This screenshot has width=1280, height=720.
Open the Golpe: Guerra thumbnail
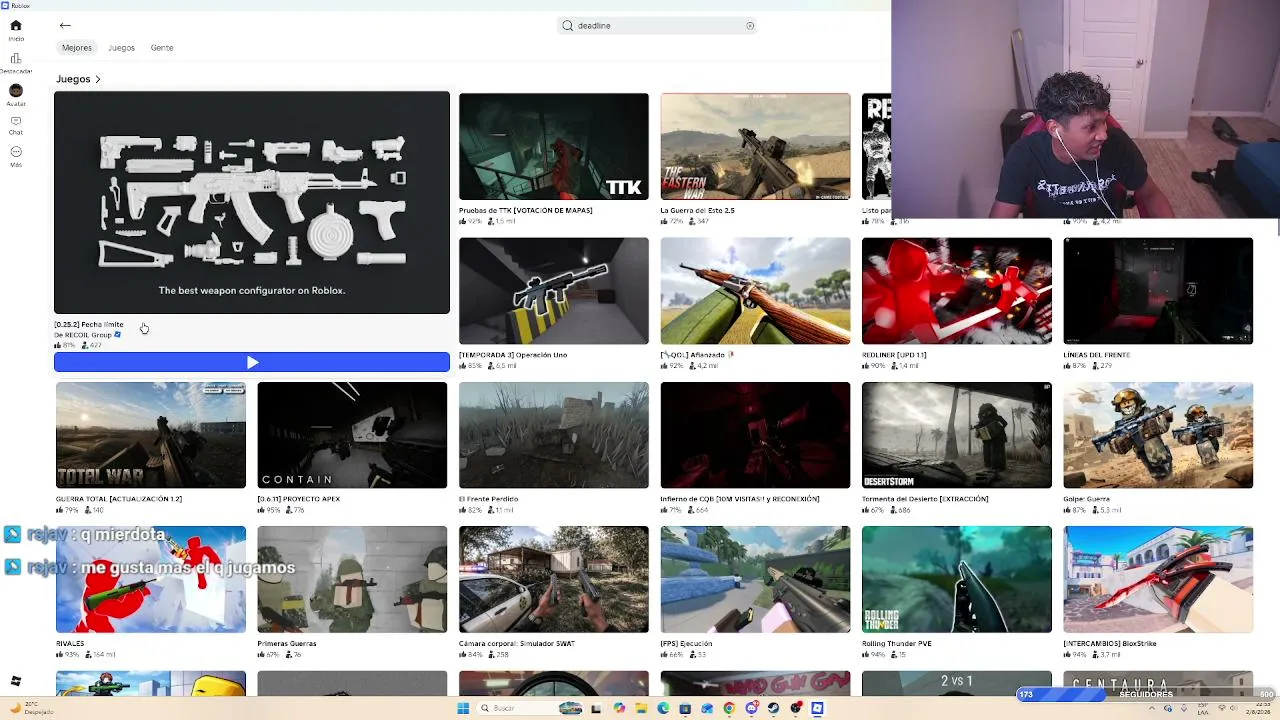coord(1158,435)
